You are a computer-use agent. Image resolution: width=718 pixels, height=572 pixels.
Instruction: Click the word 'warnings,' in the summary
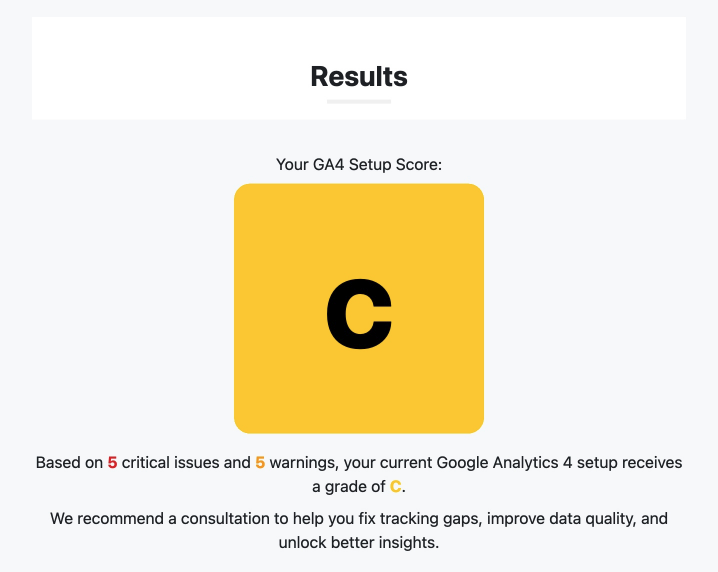coord(304,463)
